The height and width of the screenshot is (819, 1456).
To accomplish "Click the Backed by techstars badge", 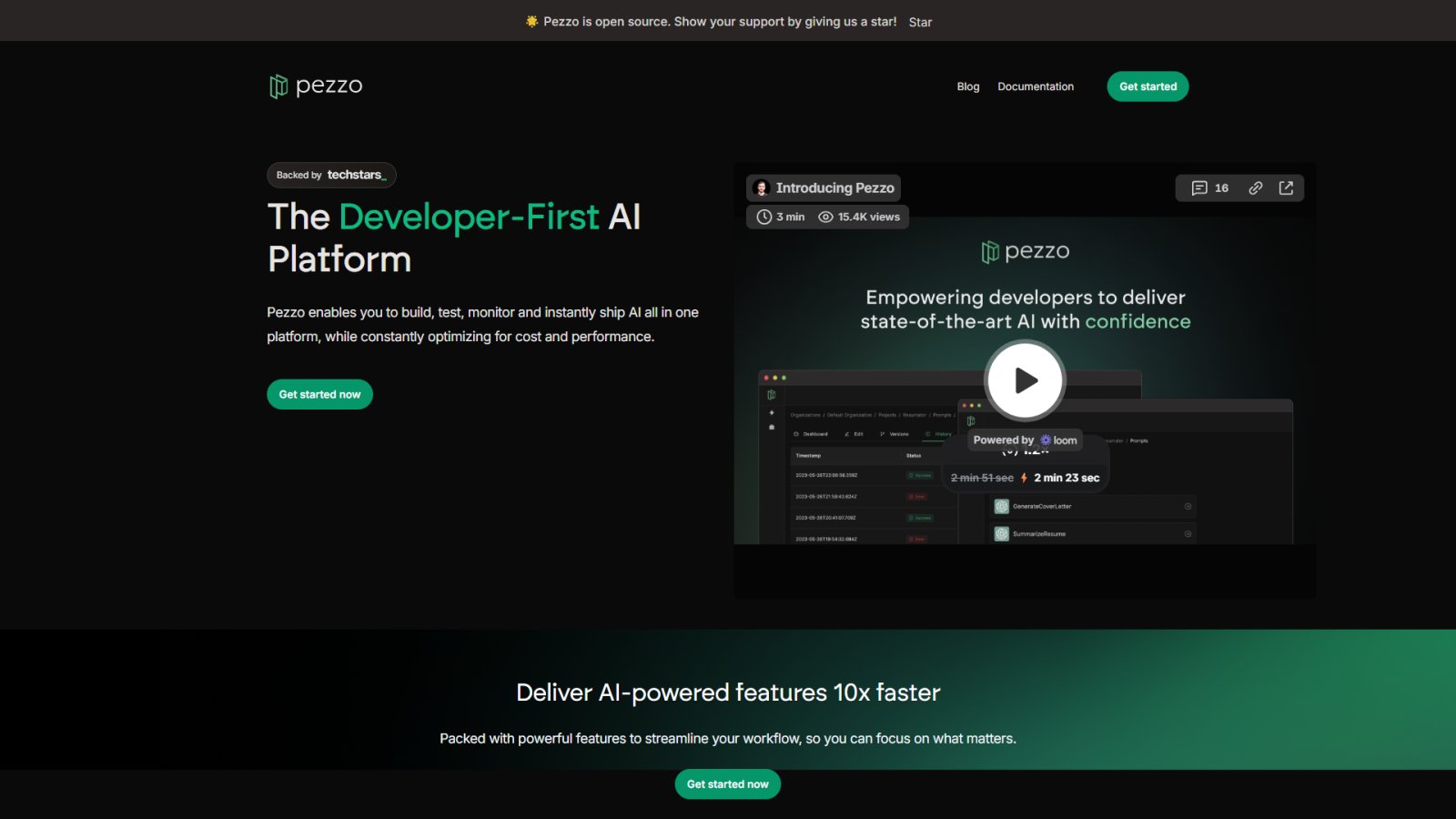I will pyautogui.click(x=331, y=175).
